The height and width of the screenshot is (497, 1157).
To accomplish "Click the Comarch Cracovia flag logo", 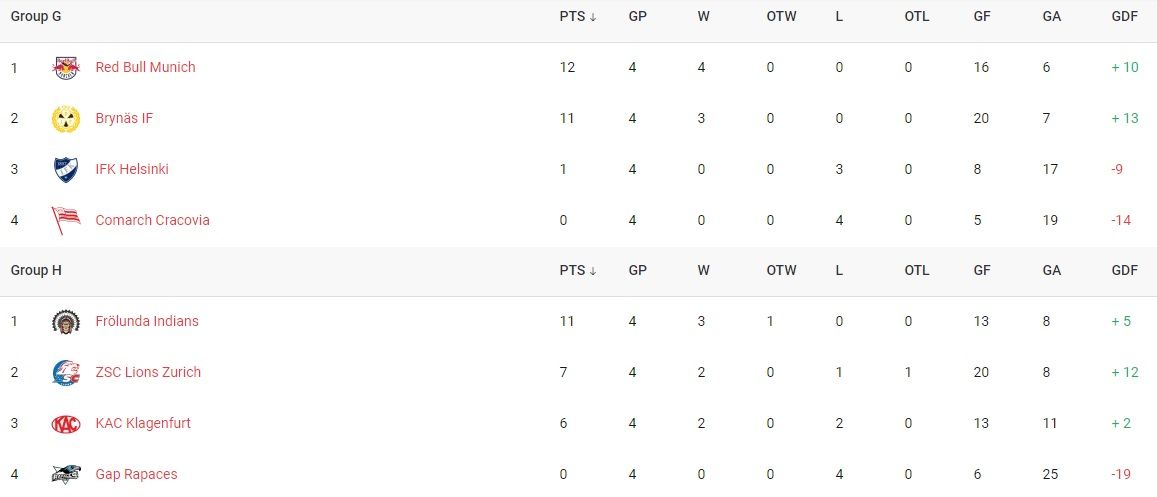I will pos(66,220).
